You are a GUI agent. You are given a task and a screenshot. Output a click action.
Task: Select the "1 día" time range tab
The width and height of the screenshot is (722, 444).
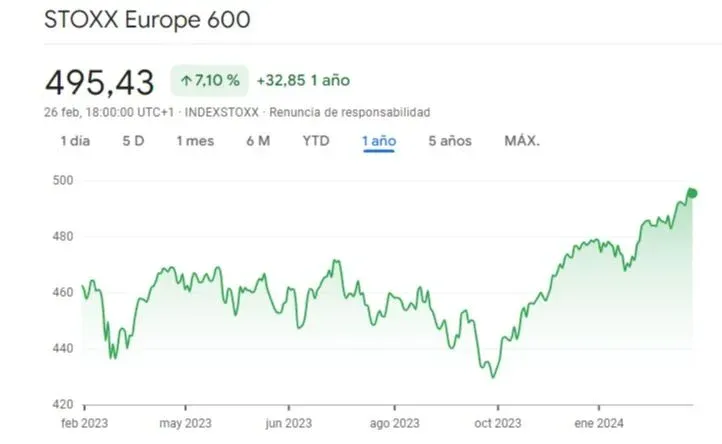(x=75, y=141)
